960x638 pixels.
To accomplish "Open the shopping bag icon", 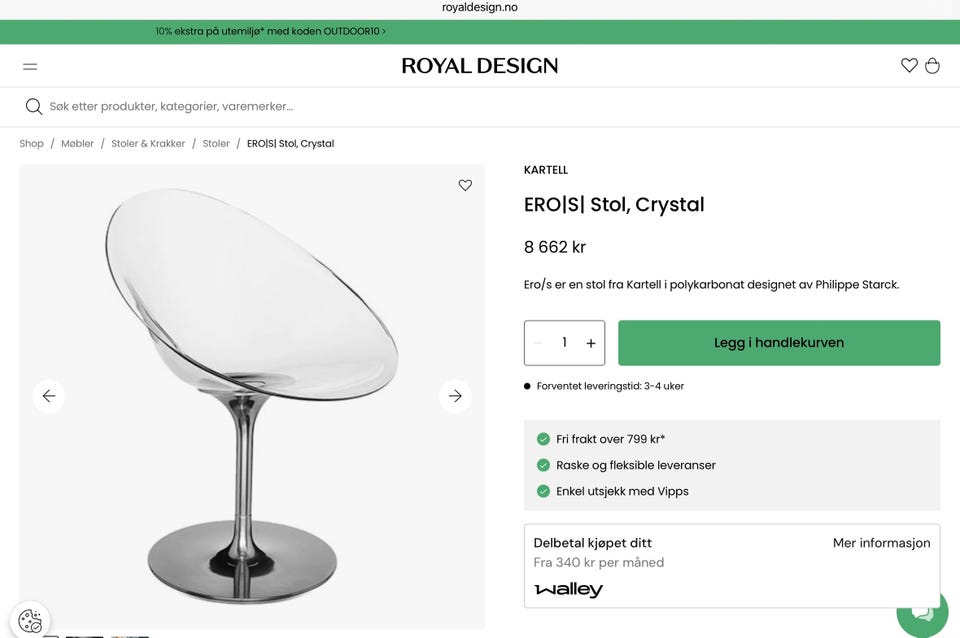I will coord(932,66).
